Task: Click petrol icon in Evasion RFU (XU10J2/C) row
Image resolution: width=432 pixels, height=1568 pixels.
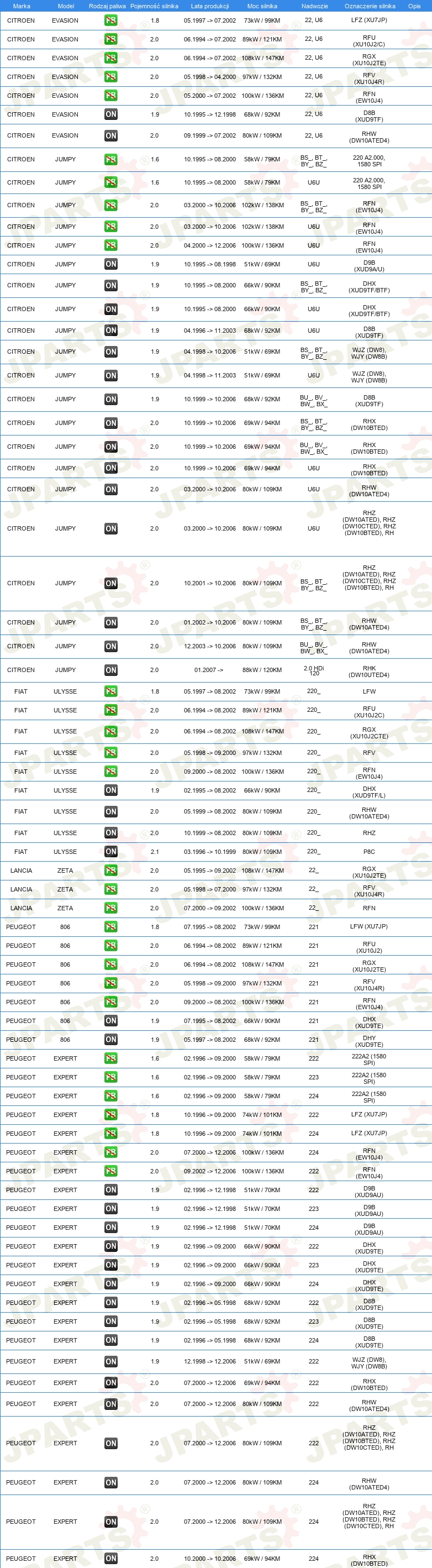Action: click(110, 39)
